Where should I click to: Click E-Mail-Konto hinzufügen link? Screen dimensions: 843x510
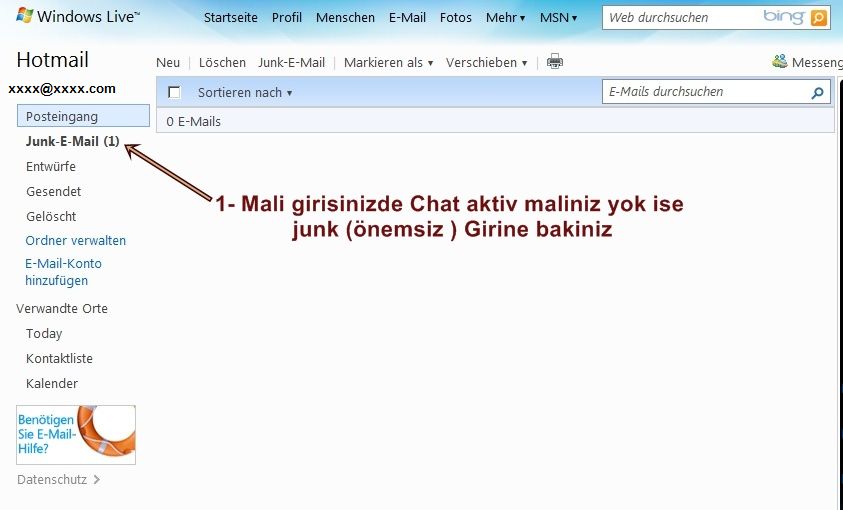[63, 272]
